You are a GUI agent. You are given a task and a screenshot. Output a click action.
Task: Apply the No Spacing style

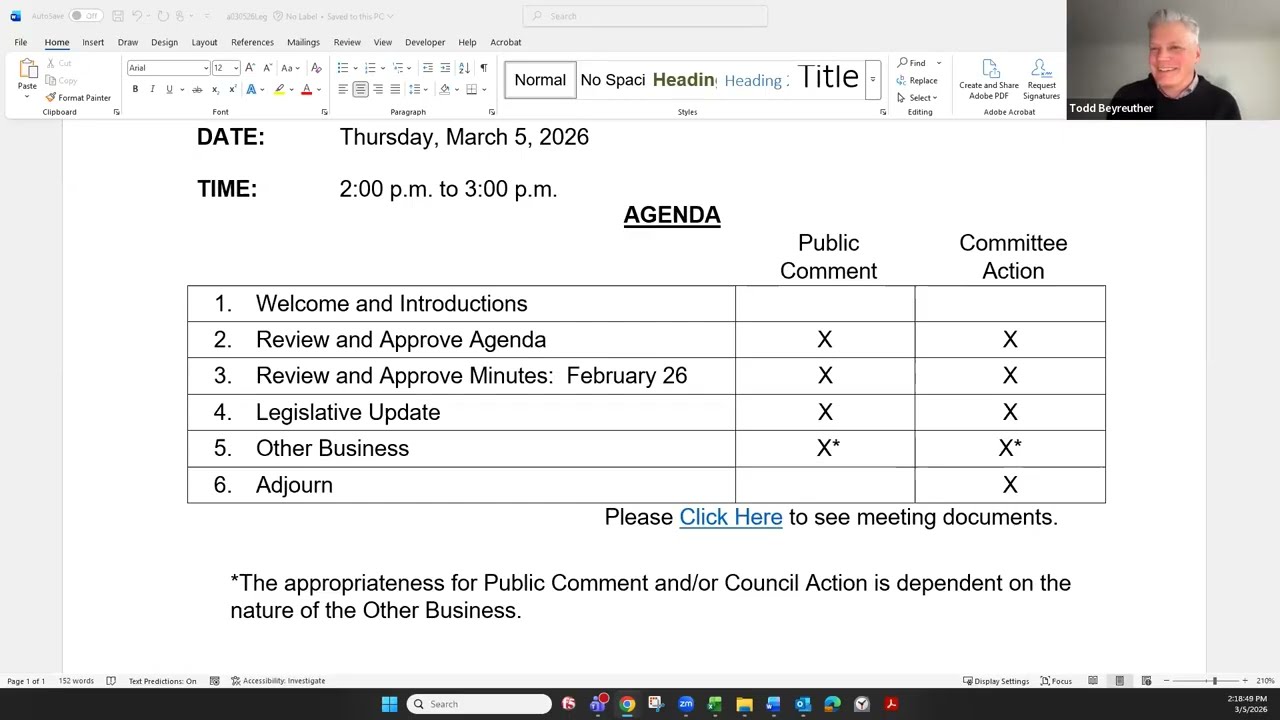pyautogui.click(x=612, y=80)
